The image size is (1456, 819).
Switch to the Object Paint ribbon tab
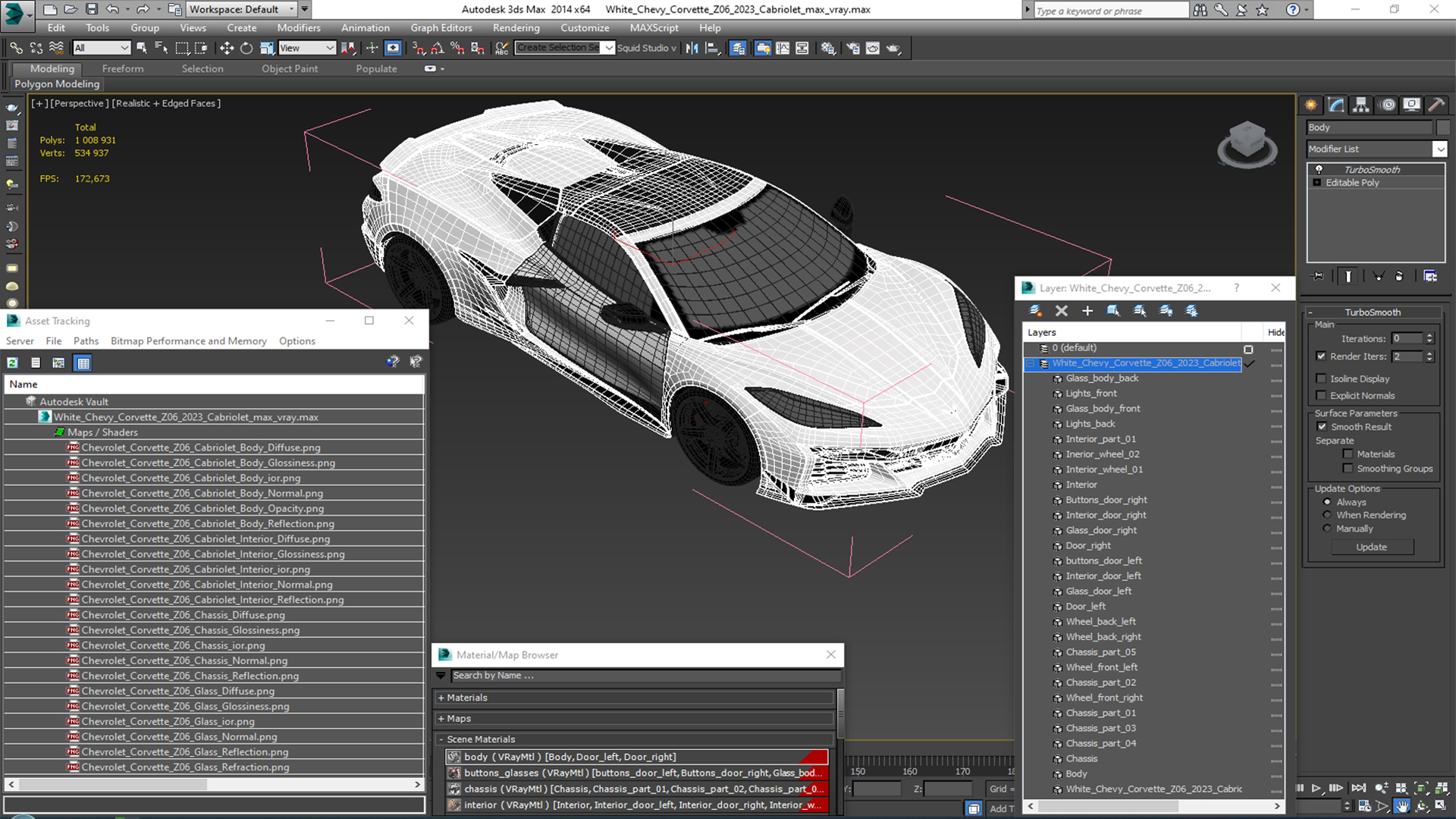(290, 68)
